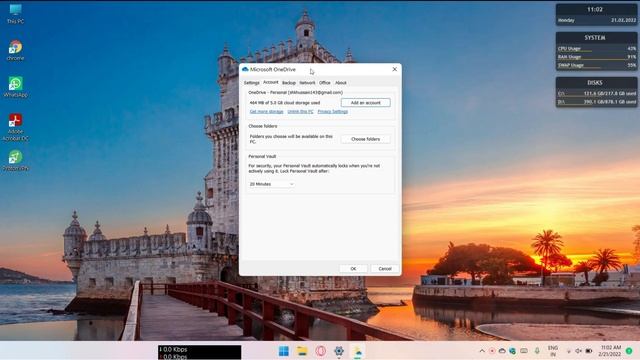Click the CPU Usage bar in widget

(x=596, y=49)
